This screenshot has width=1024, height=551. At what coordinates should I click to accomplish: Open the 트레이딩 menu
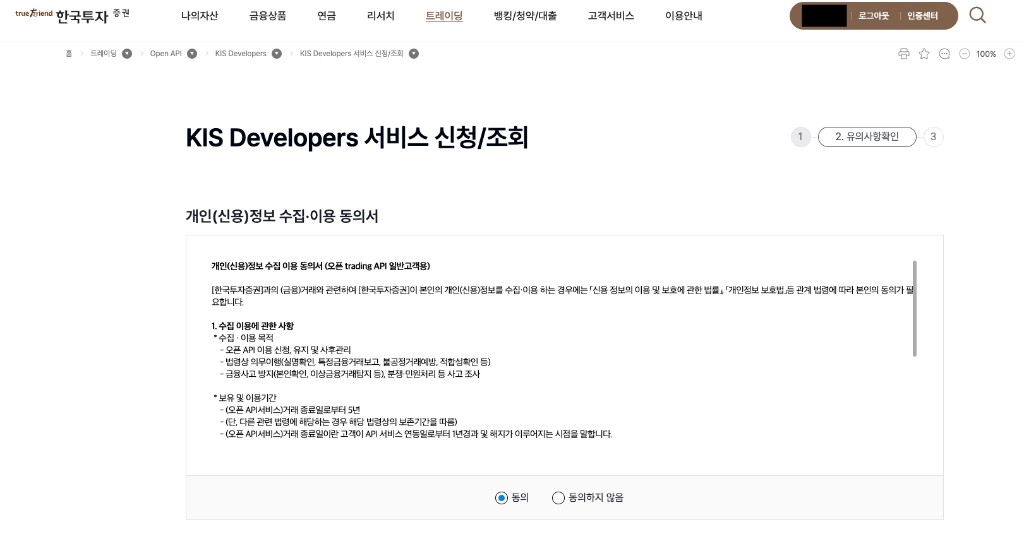444,16
